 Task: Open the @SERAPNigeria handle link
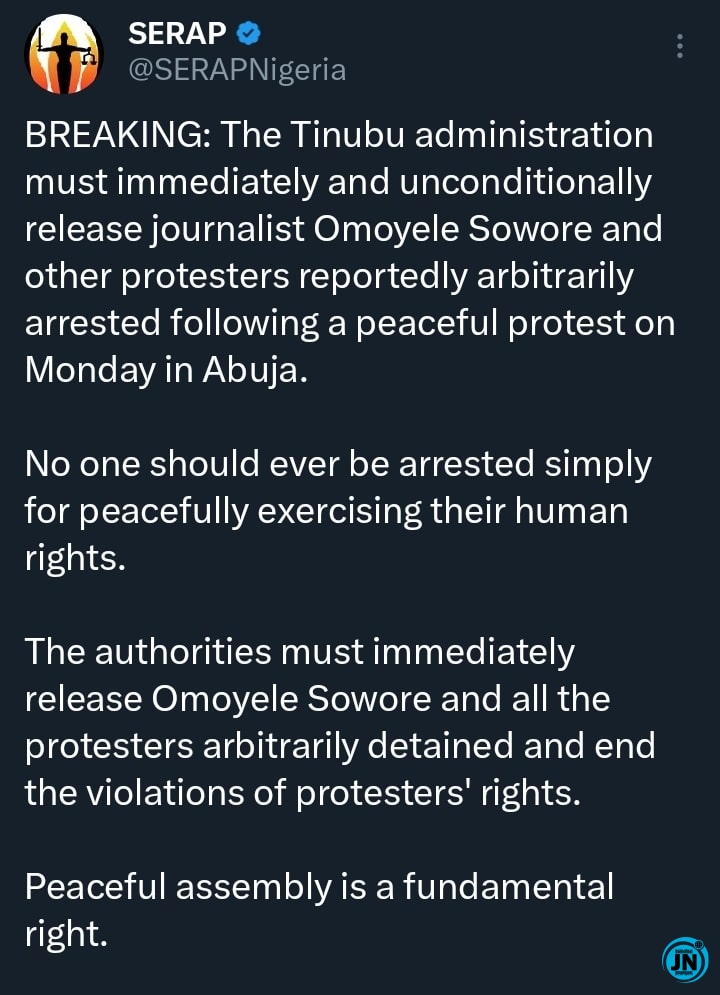[x=238, y=70]
